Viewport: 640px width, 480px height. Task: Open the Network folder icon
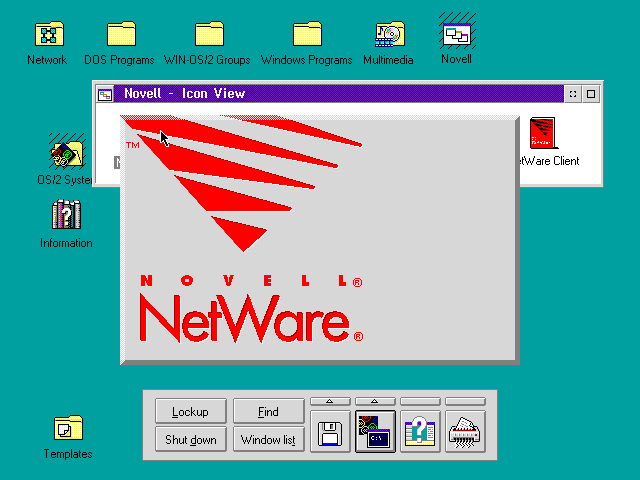49,34
